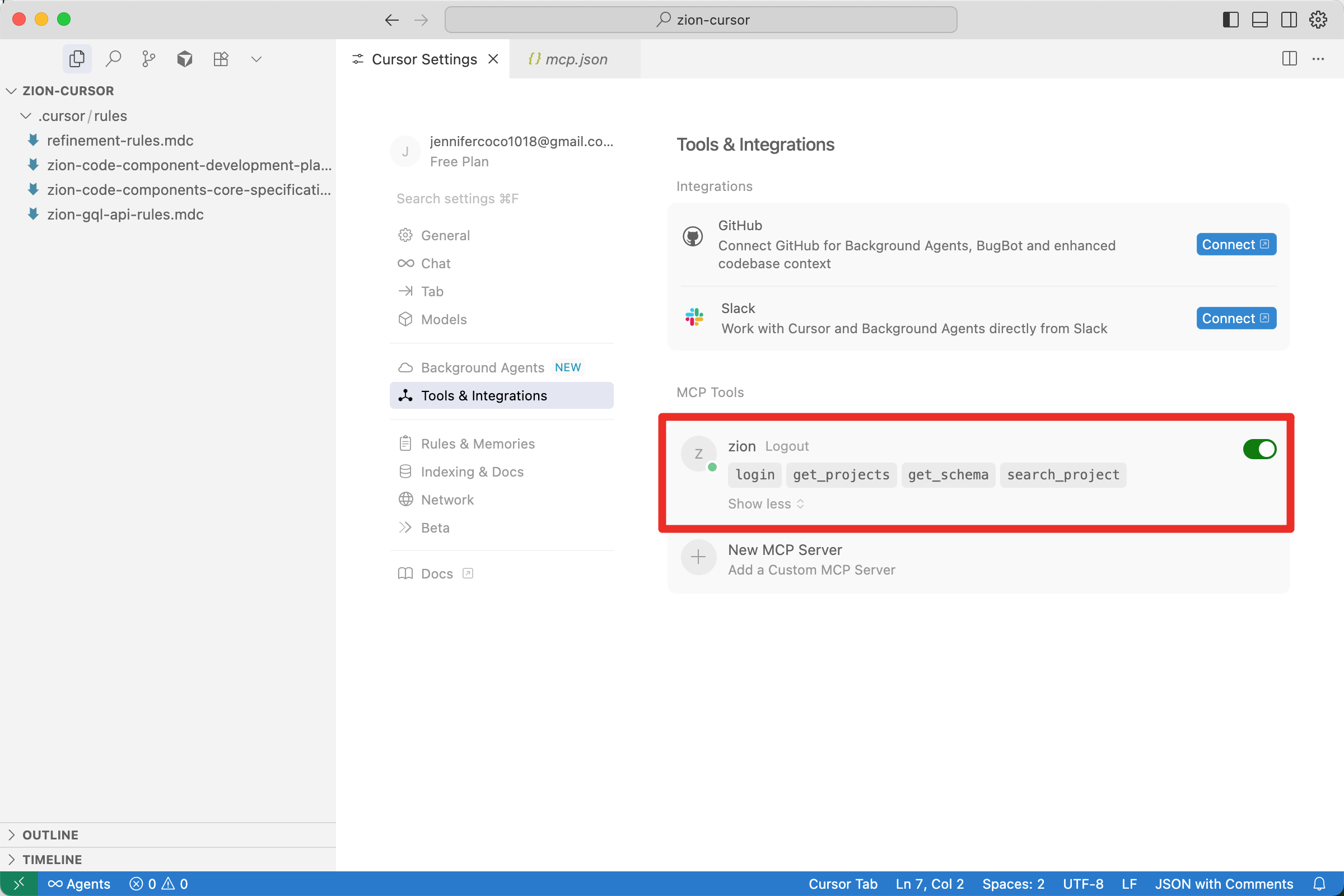Collapse the ZION-CURSOR folder section
Image resolution: width=1344 pixels, height=896 pixels.
click(x=168, y=91)
